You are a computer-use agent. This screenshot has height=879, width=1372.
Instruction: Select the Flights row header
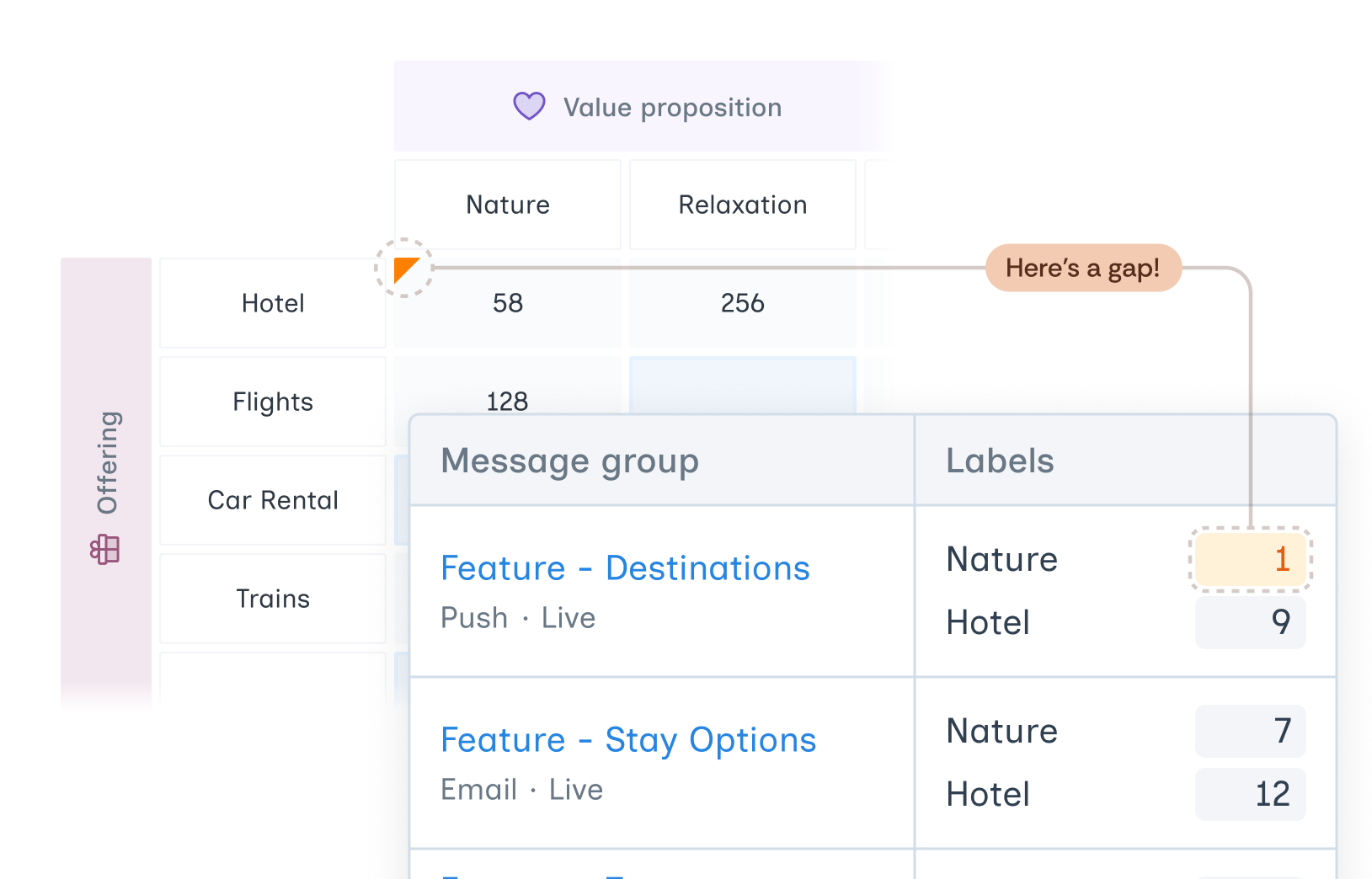[x=273, y=402]
